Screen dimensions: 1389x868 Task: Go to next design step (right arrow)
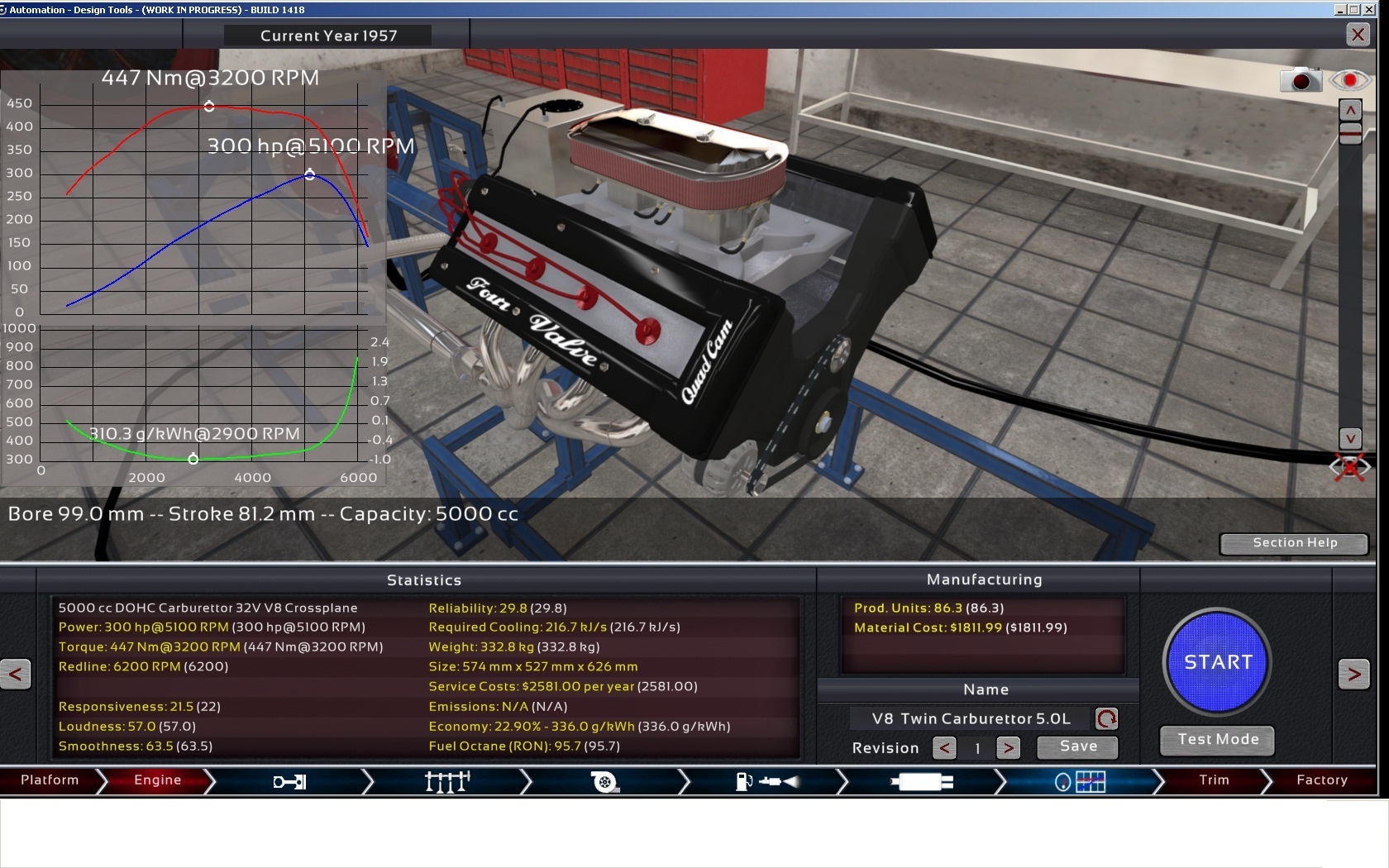[1353, 674]
